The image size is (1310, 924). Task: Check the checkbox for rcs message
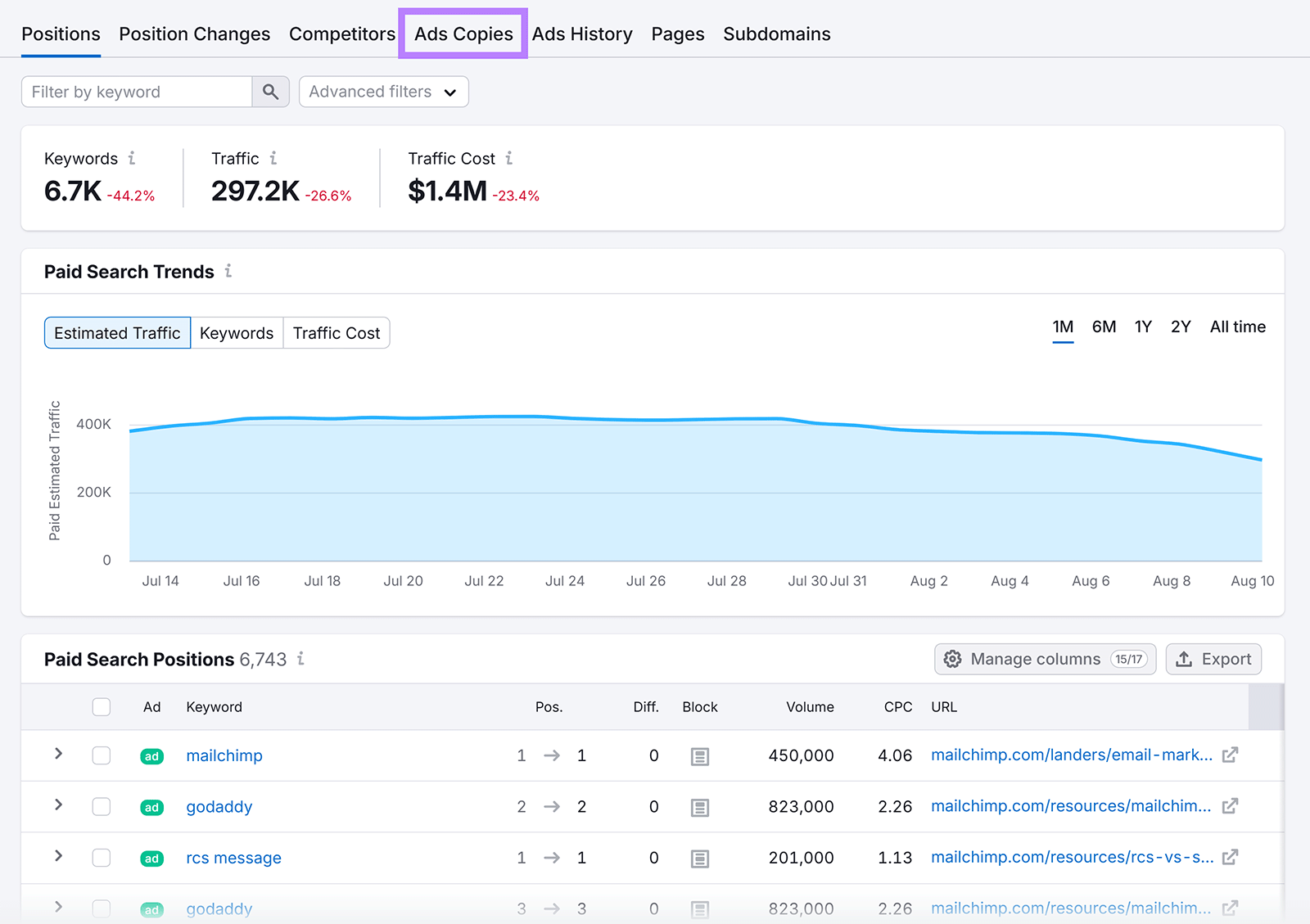click(x=101, y=858)
